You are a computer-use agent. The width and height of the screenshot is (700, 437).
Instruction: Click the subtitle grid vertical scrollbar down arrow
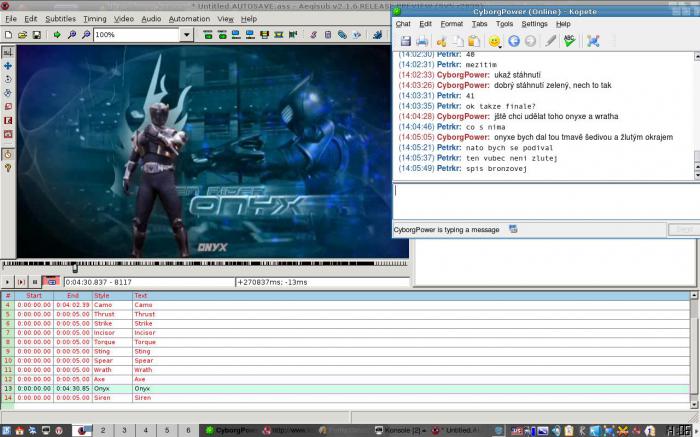click(x=694, y=405)
